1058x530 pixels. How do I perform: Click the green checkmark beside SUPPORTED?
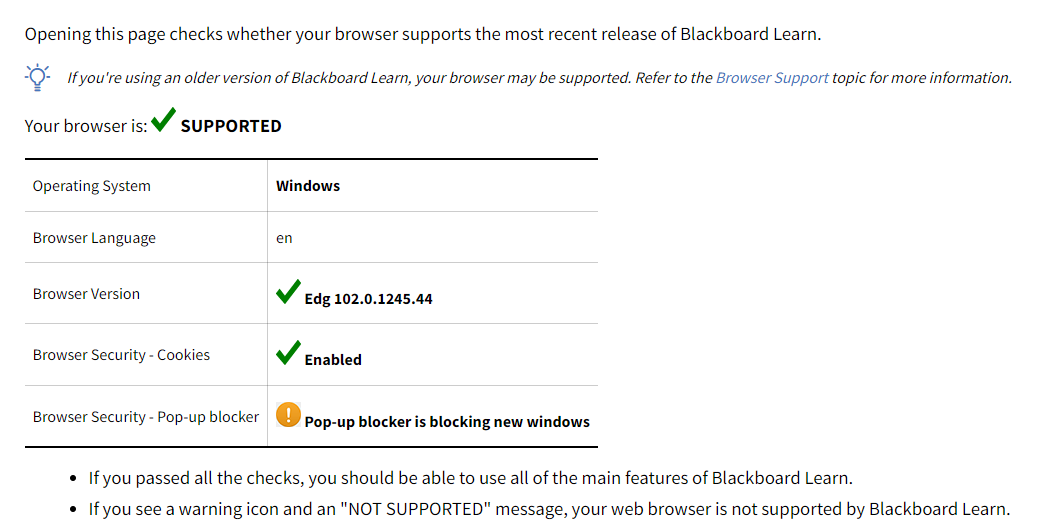(163, 120)
